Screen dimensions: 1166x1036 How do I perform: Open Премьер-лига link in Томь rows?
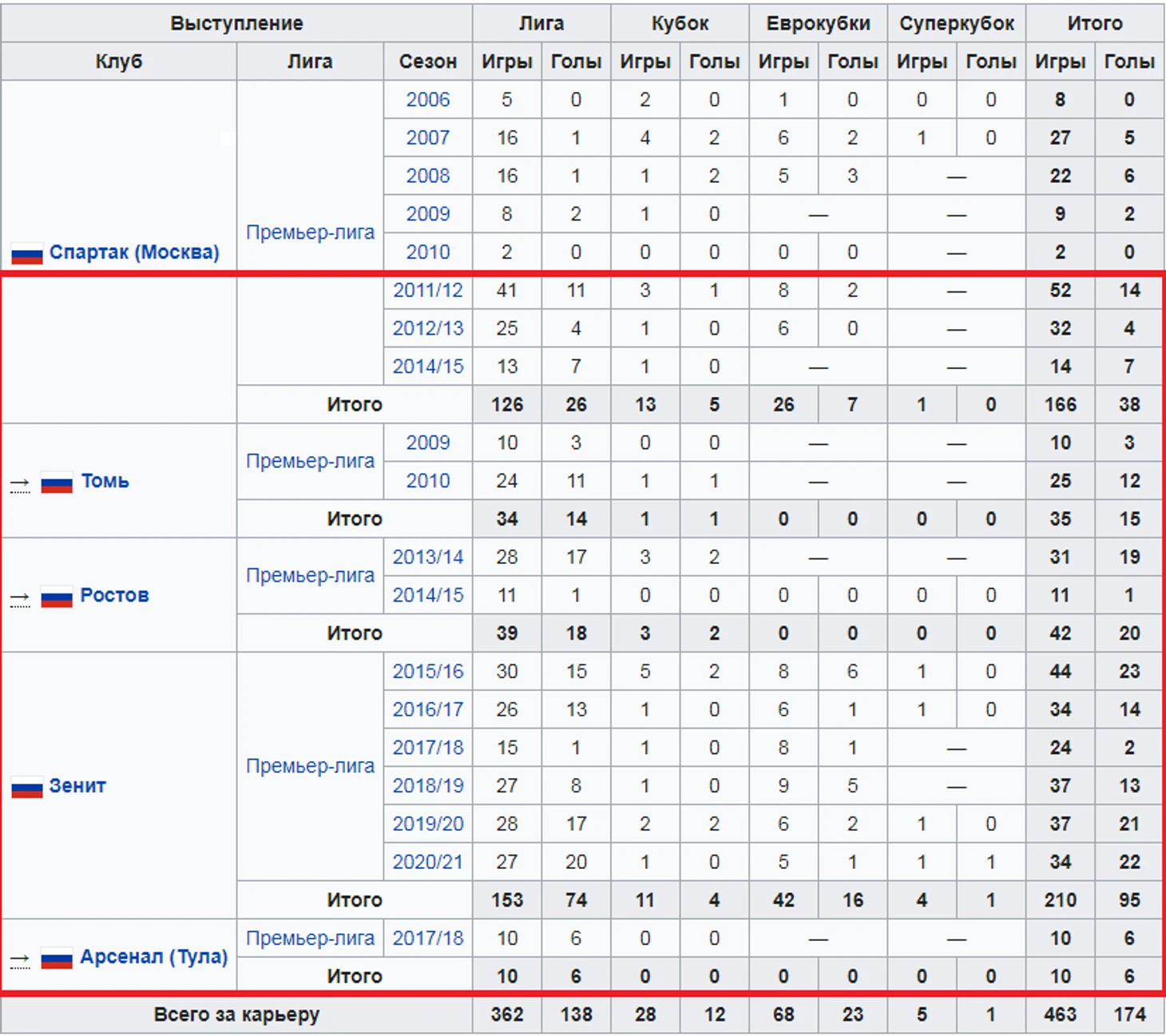click(310, 461)
